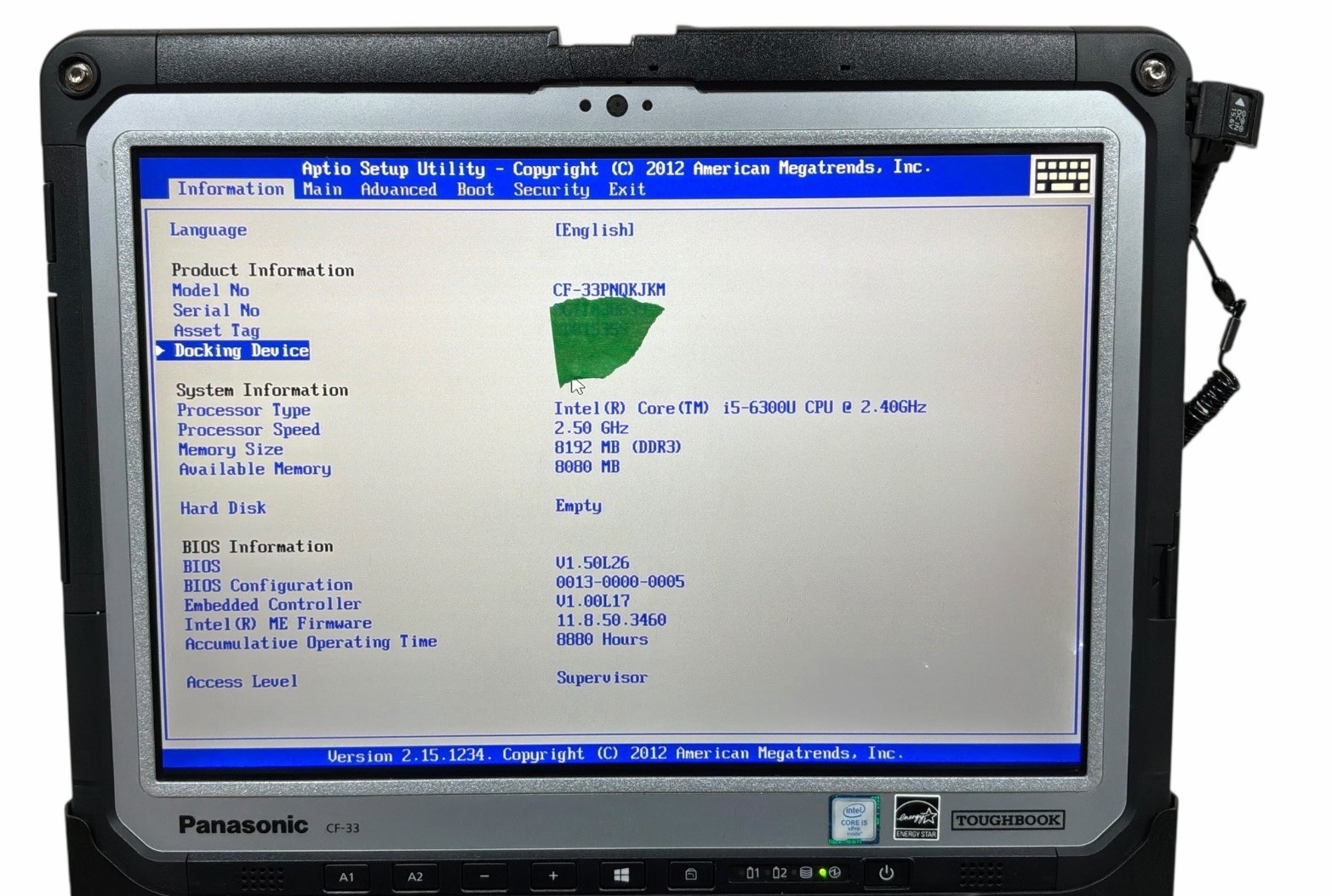
Task: Expand the Docking Device submenu
Action: click(233, 351)
